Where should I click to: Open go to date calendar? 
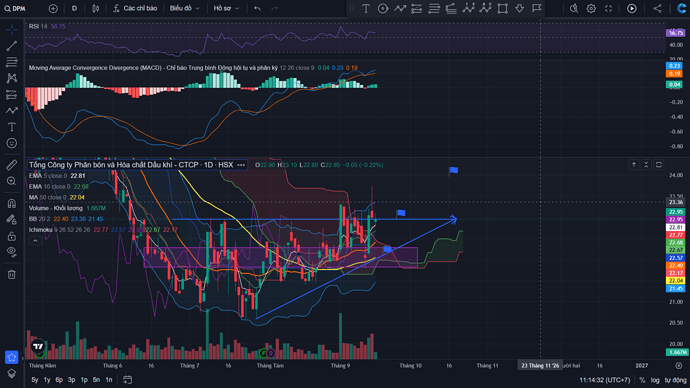click(x=127, y=380)
